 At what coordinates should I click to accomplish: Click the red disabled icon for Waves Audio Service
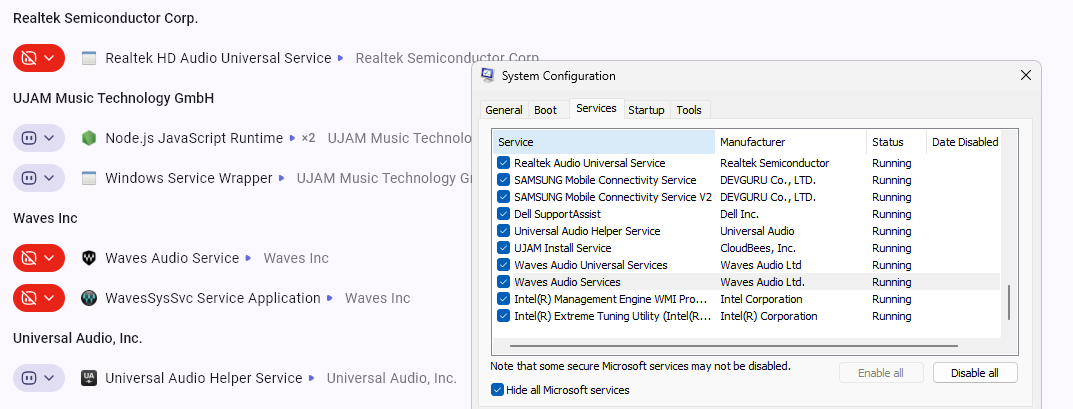click(x=29, y=258)
